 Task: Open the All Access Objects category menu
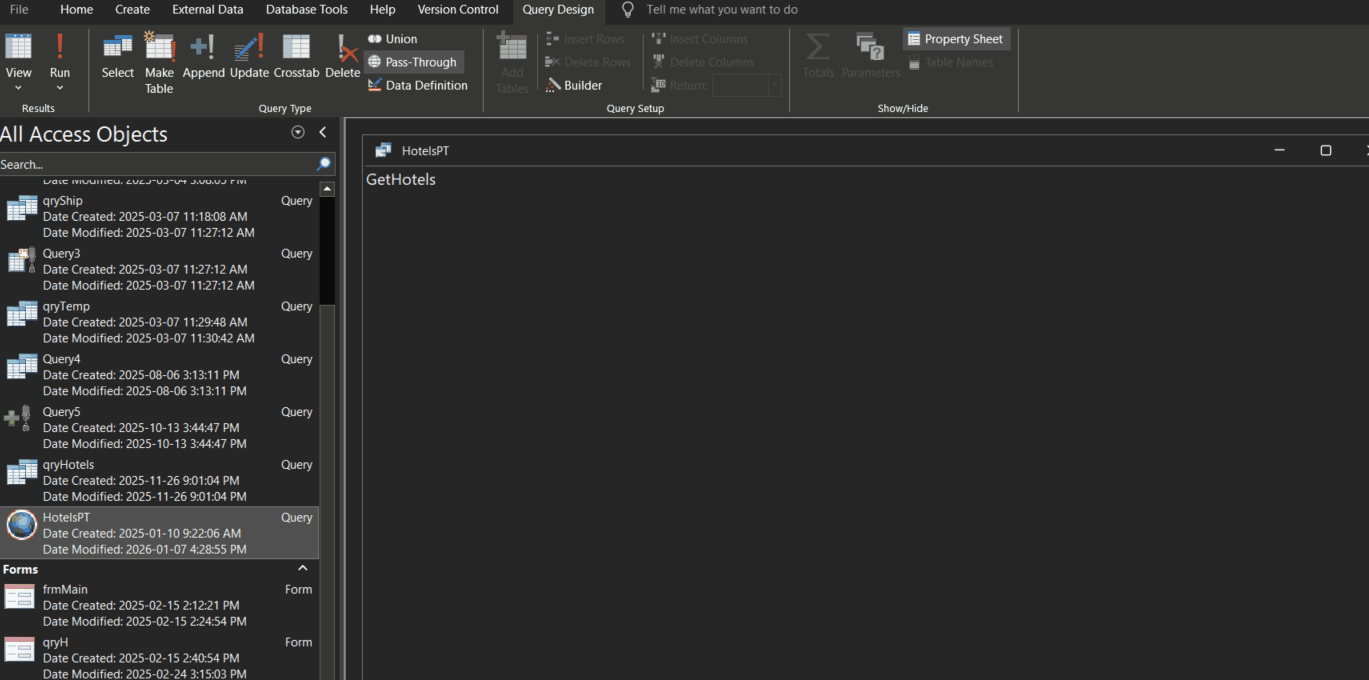coord(298,131)
